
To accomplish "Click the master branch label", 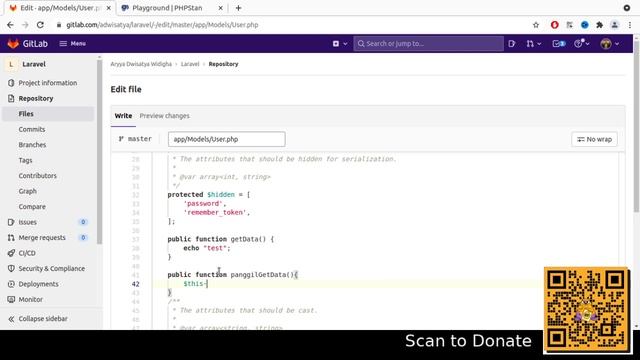I will tap(135, 139).
